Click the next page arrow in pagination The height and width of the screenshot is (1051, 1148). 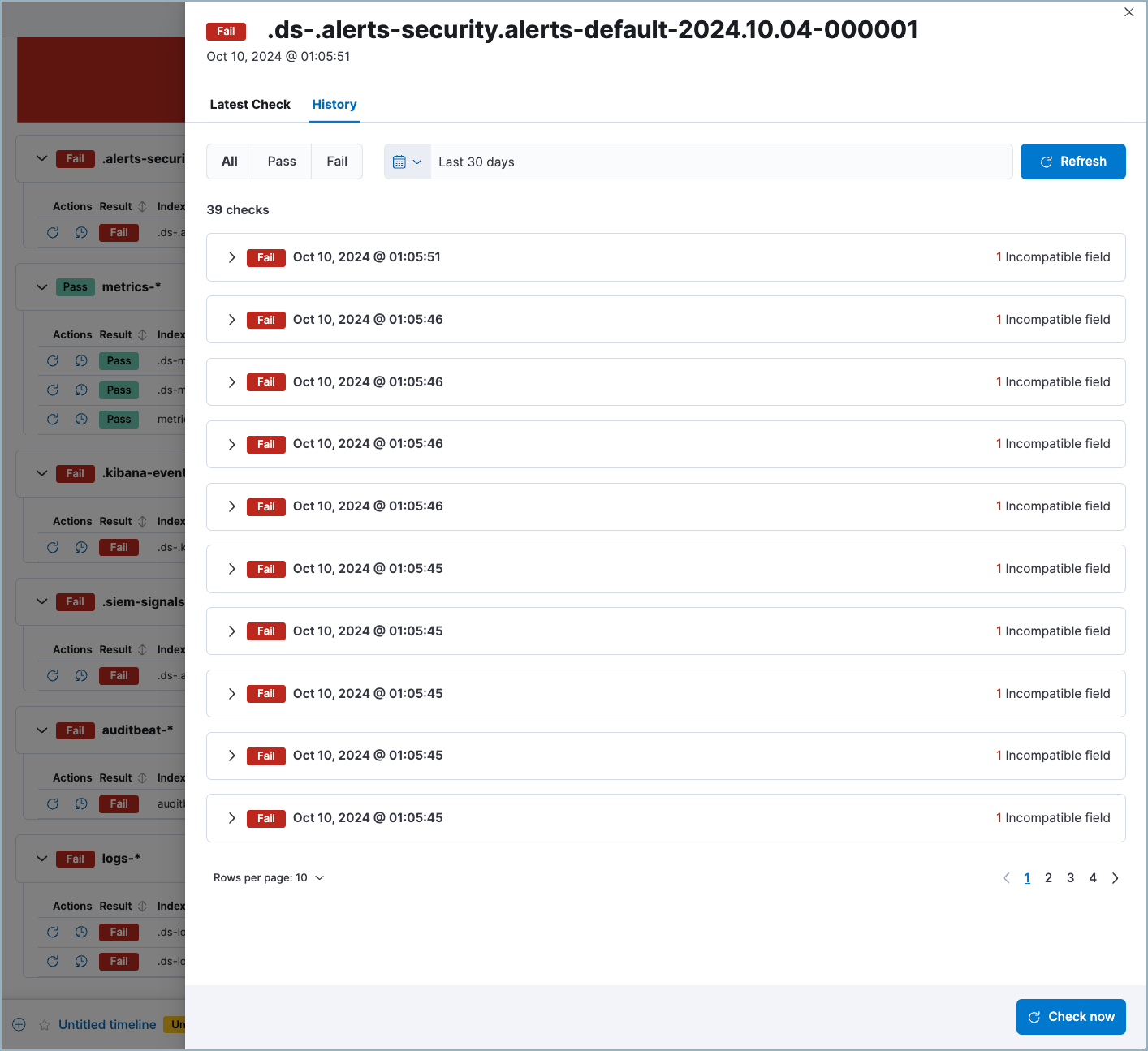tap(1115, 878)
